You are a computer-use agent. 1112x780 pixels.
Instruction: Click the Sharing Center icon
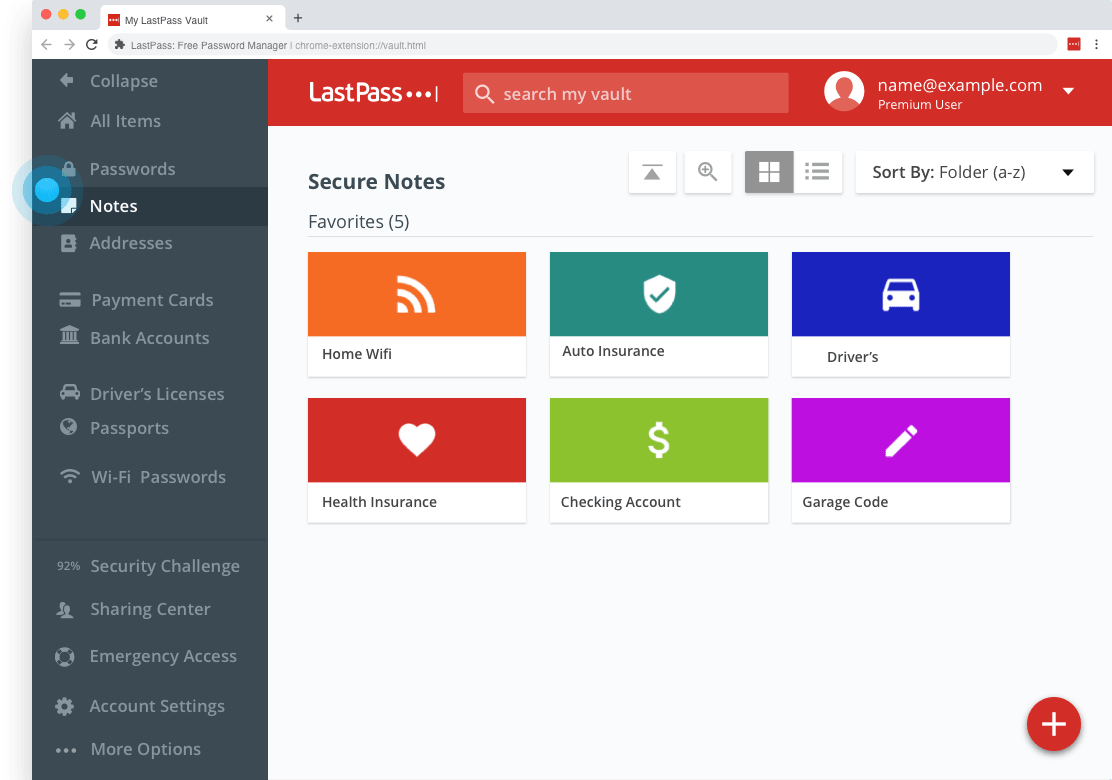pos(64,609)
